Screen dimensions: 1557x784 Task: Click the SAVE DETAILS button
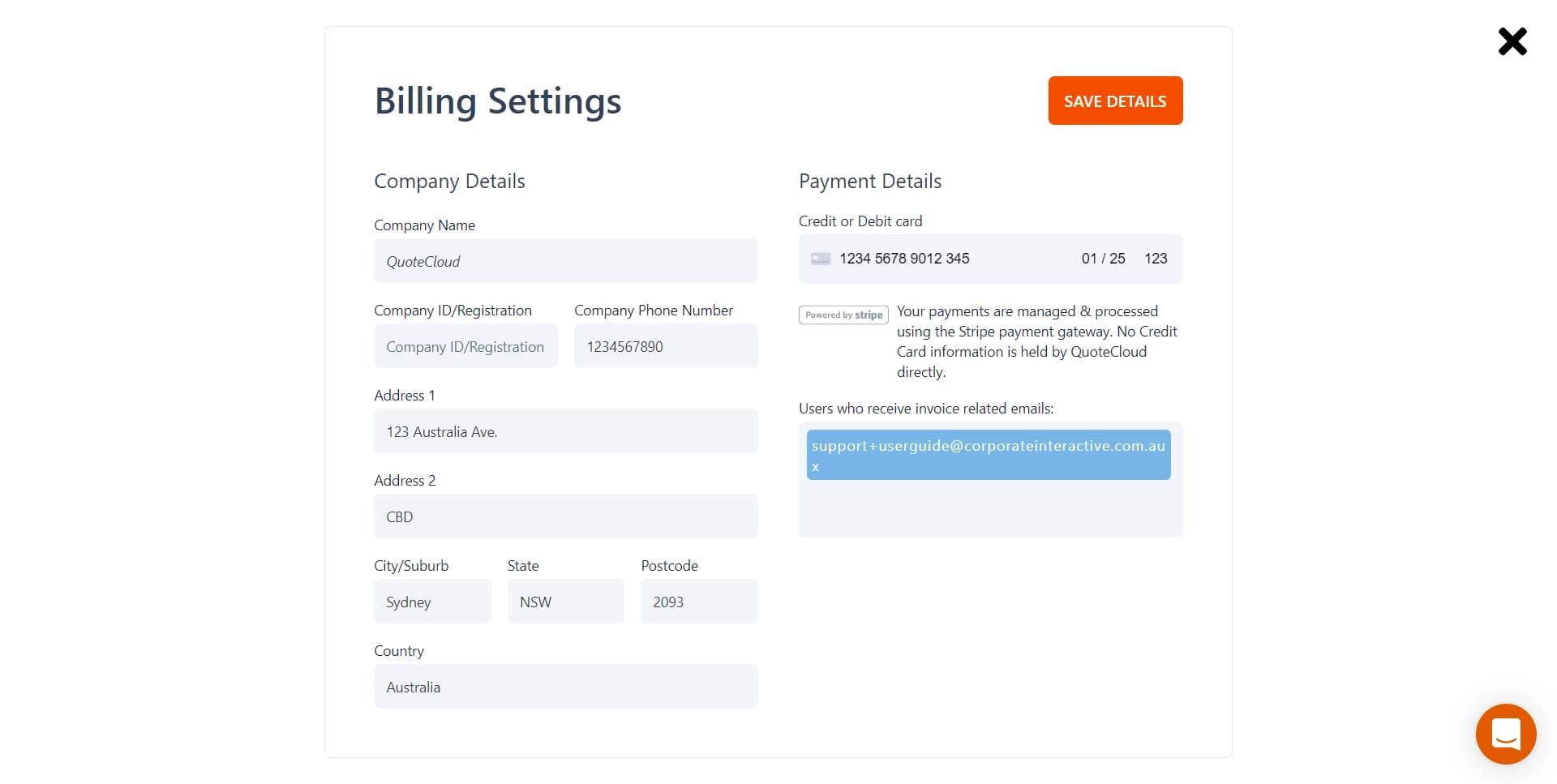(1115, 101)
